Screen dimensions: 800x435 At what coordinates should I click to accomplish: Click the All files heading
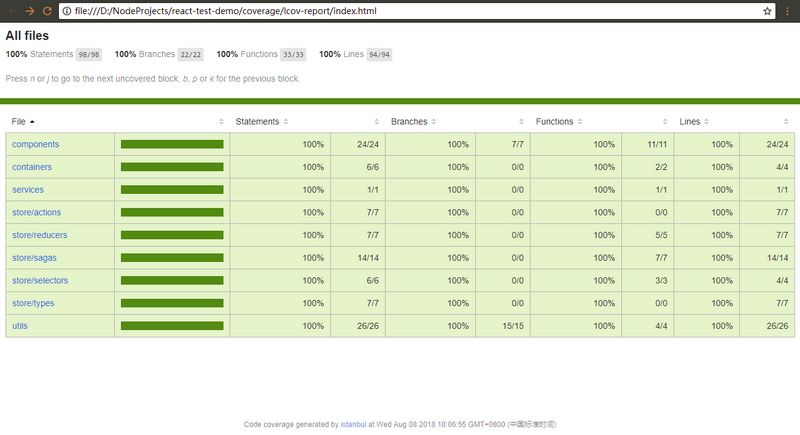tap(27, 36)
